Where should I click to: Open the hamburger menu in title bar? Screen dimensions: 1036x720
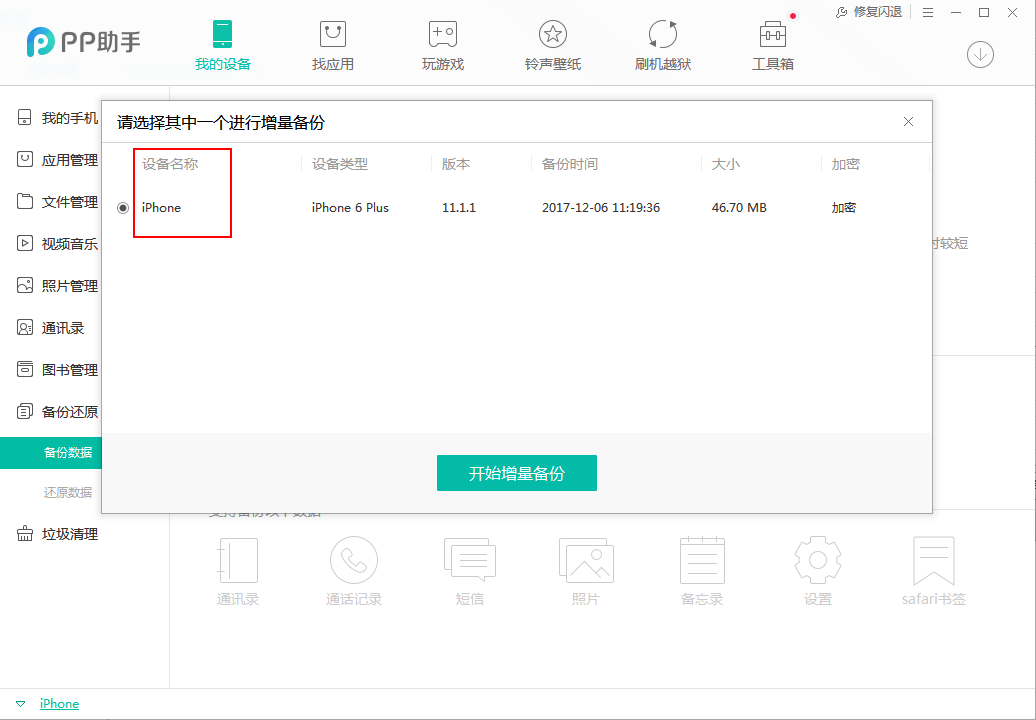coord(928,12)
